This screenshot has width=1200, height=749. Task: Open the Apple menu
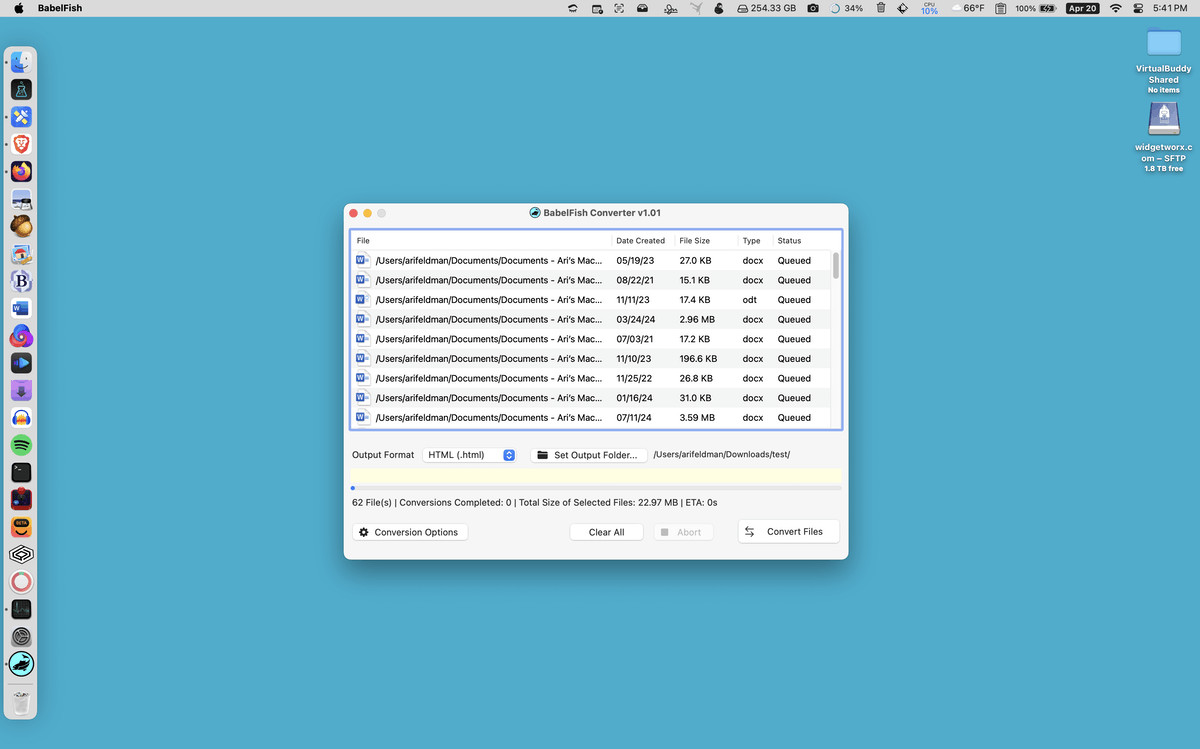pos(18,8)
